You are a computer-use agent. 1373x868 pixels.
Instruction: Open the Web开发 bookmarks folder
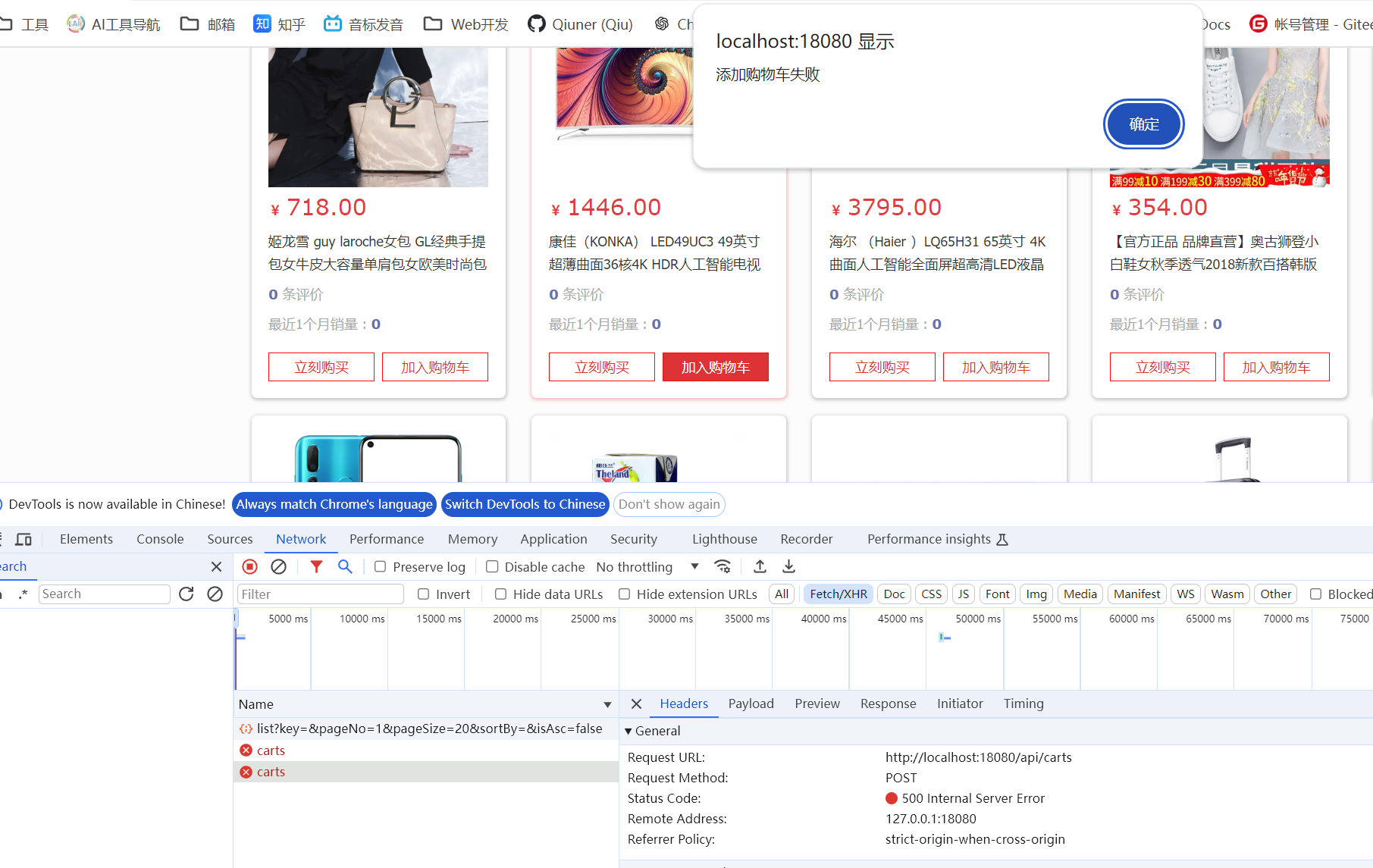coord(466,24)
